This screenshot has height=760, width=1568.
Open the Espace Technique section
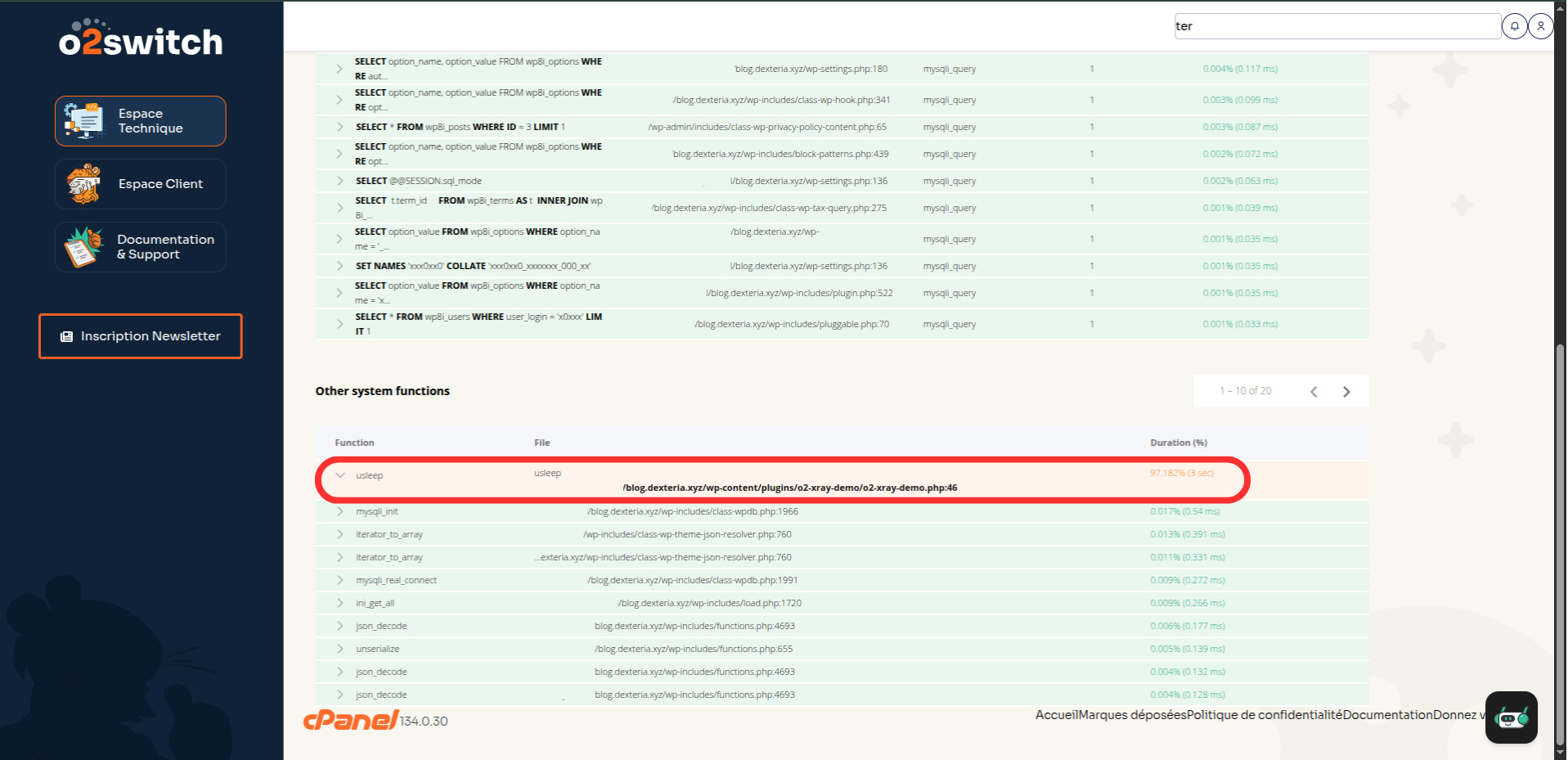141,121
